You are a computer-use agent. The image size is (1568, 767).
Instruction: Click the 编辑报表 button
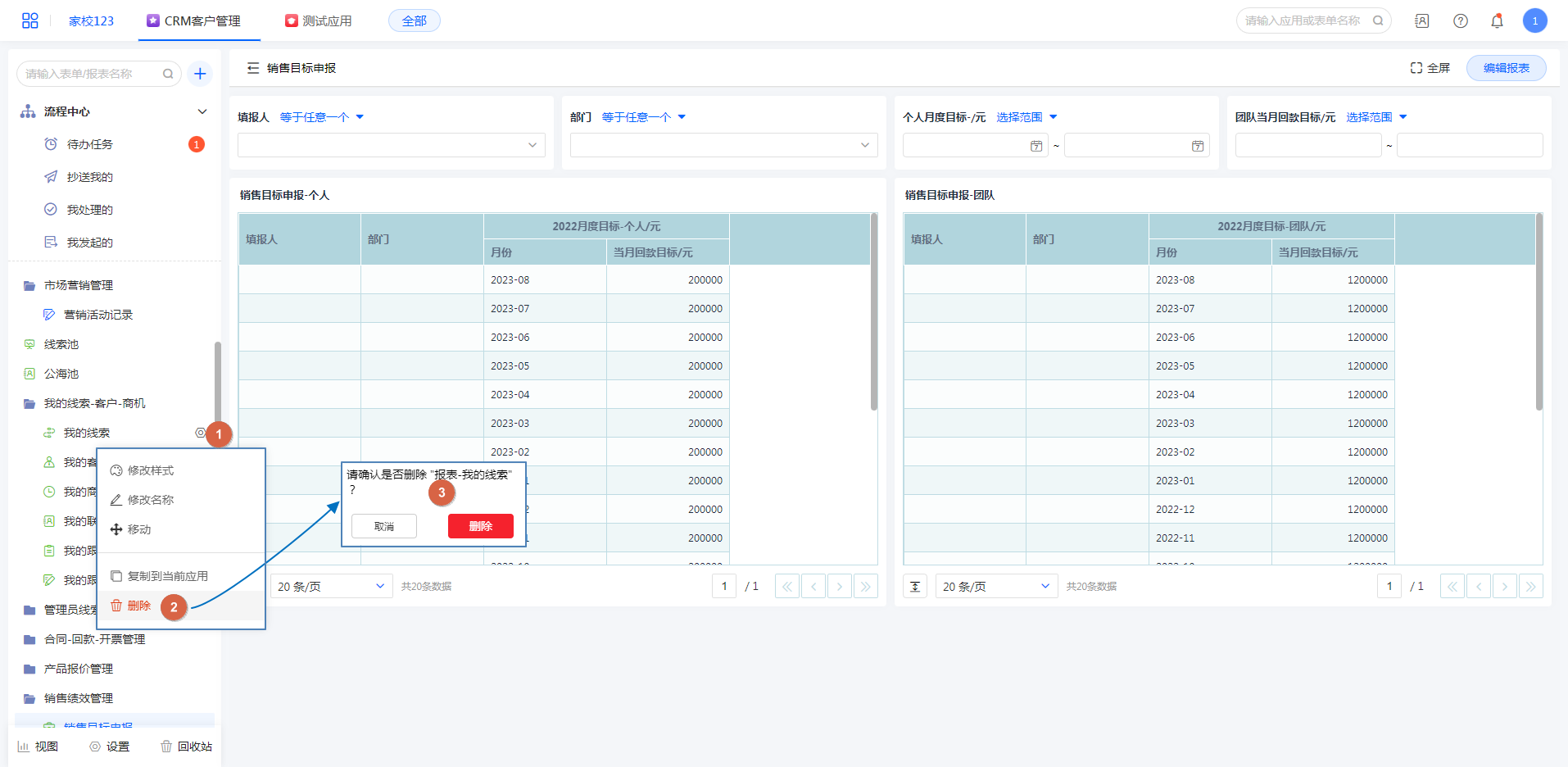(1506, 68)
